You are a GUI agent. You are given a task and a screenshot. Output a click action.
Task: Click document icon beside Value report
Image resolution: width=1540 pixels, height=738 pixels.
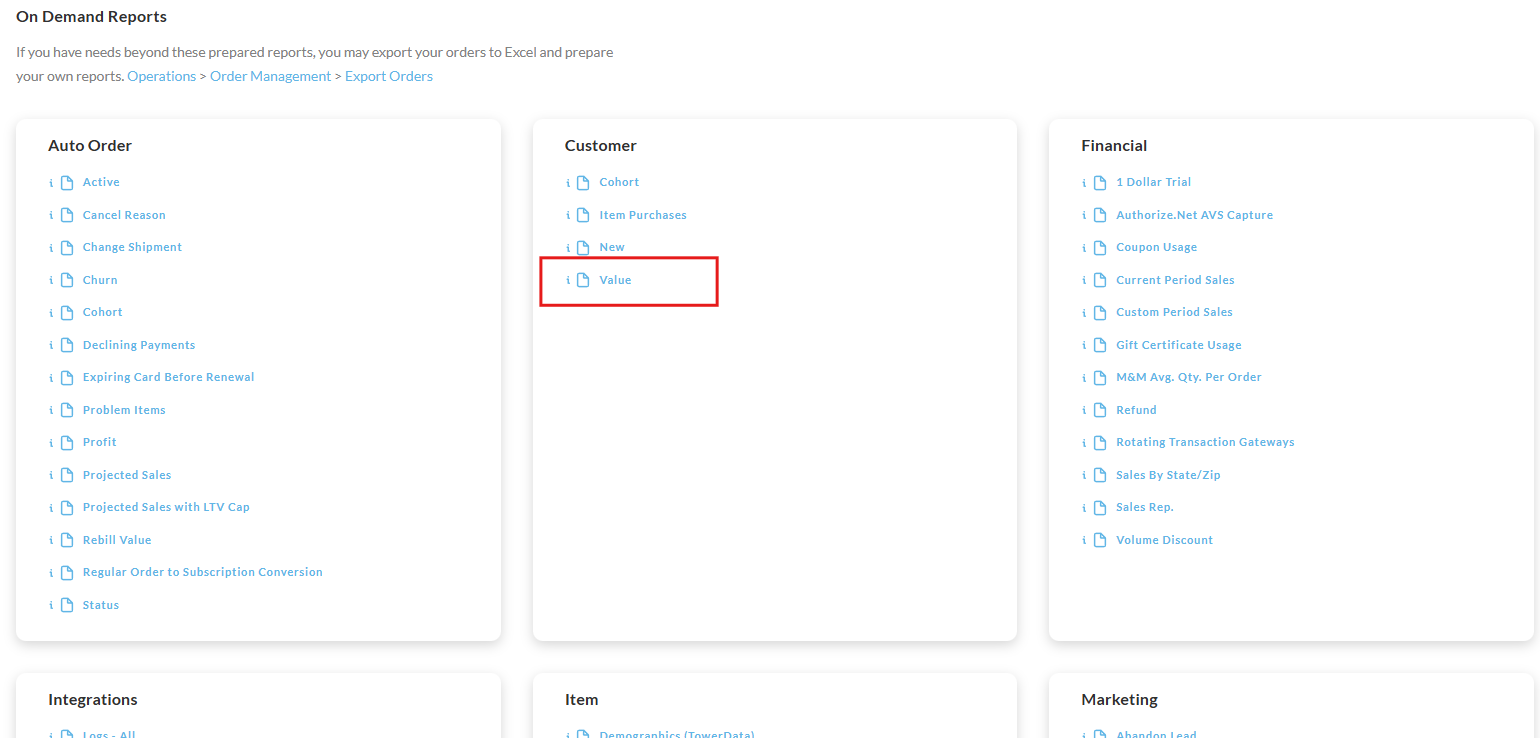pos(584,280)
